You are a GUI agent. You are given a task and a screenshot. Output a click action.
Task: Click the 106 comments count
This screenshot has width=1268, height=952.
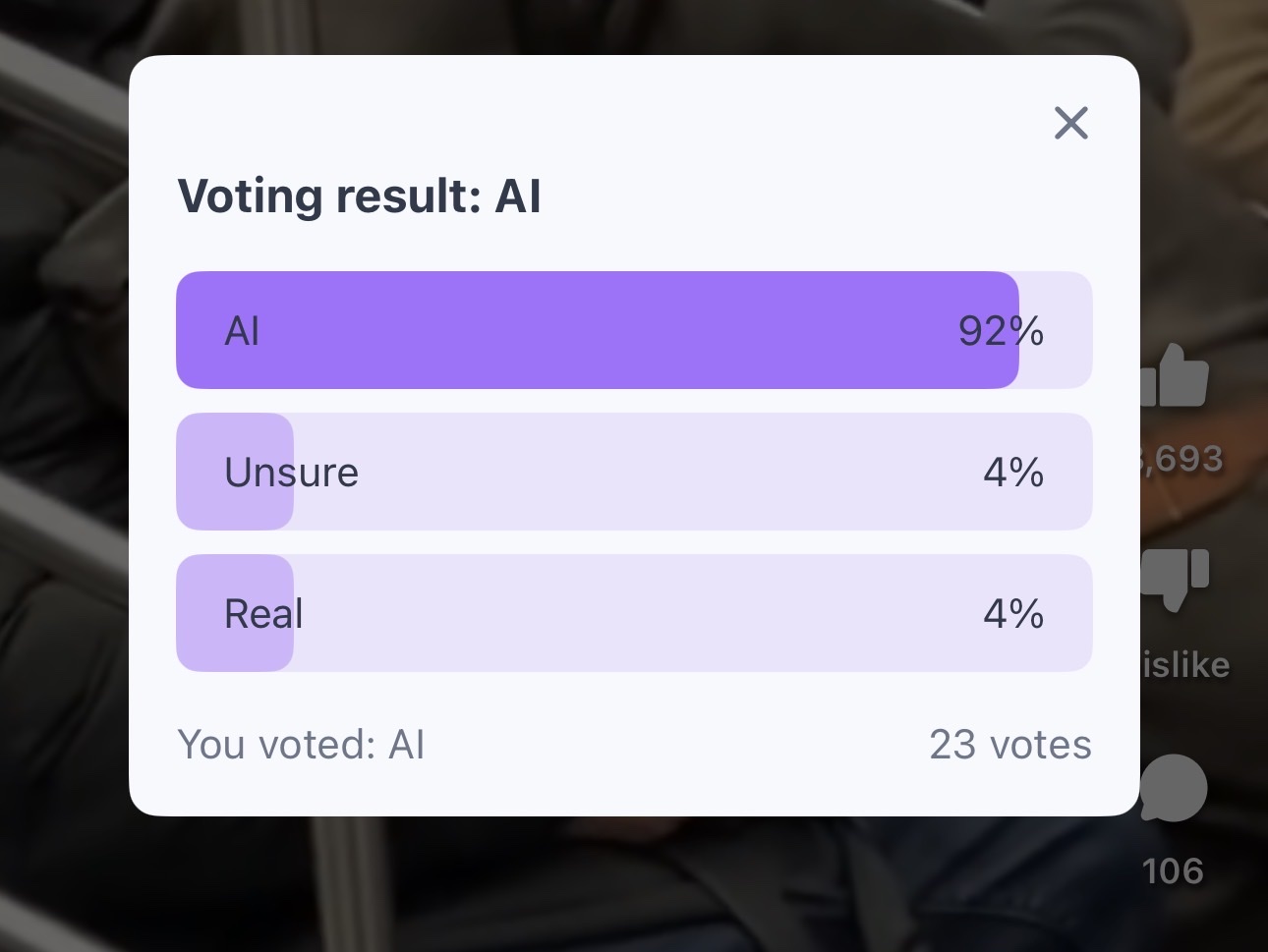coord(1173,870)
